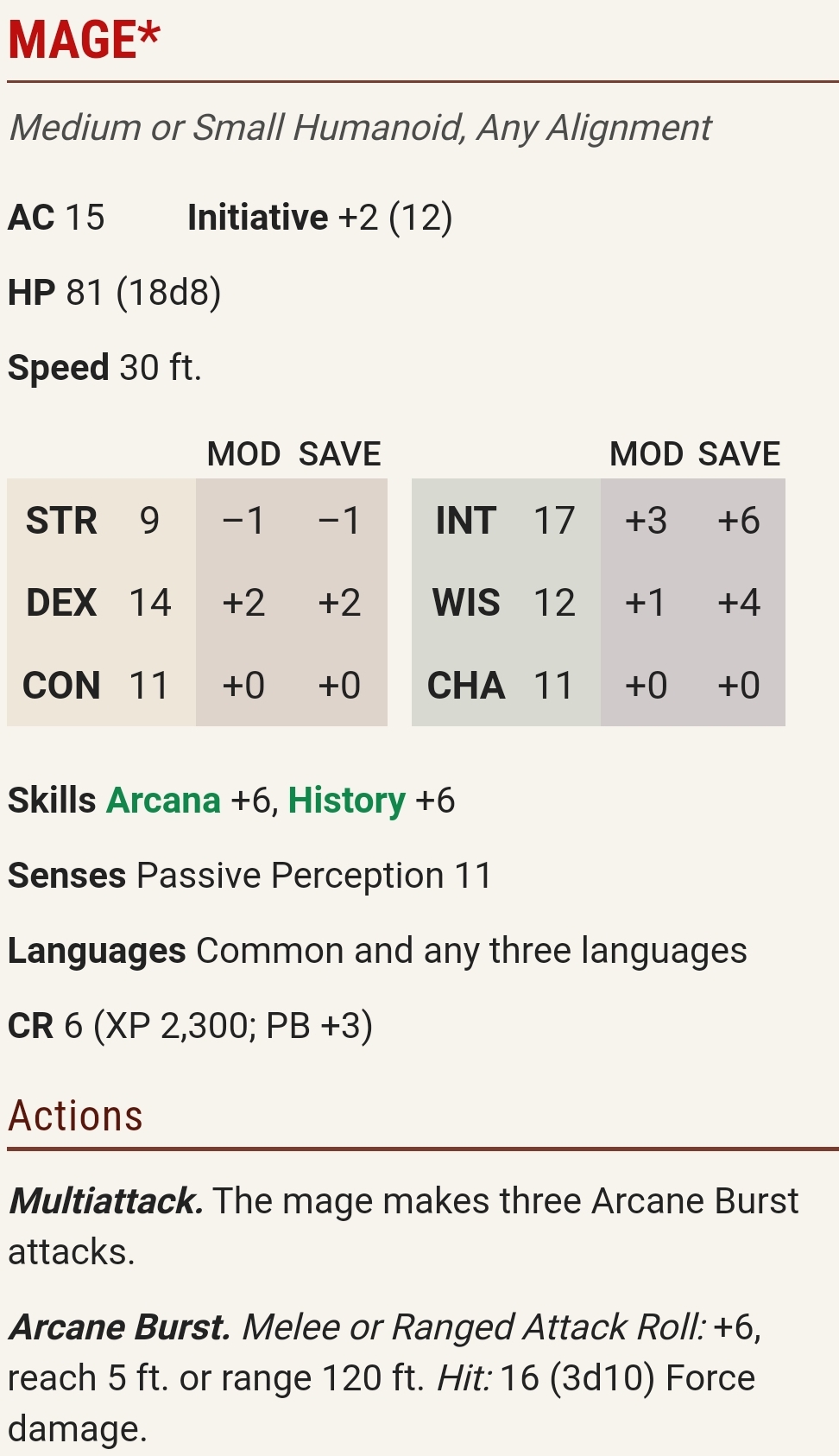Click the Initiative +2 (12) entry
This screenshot has height=1456, width=839.
[319, 218]
